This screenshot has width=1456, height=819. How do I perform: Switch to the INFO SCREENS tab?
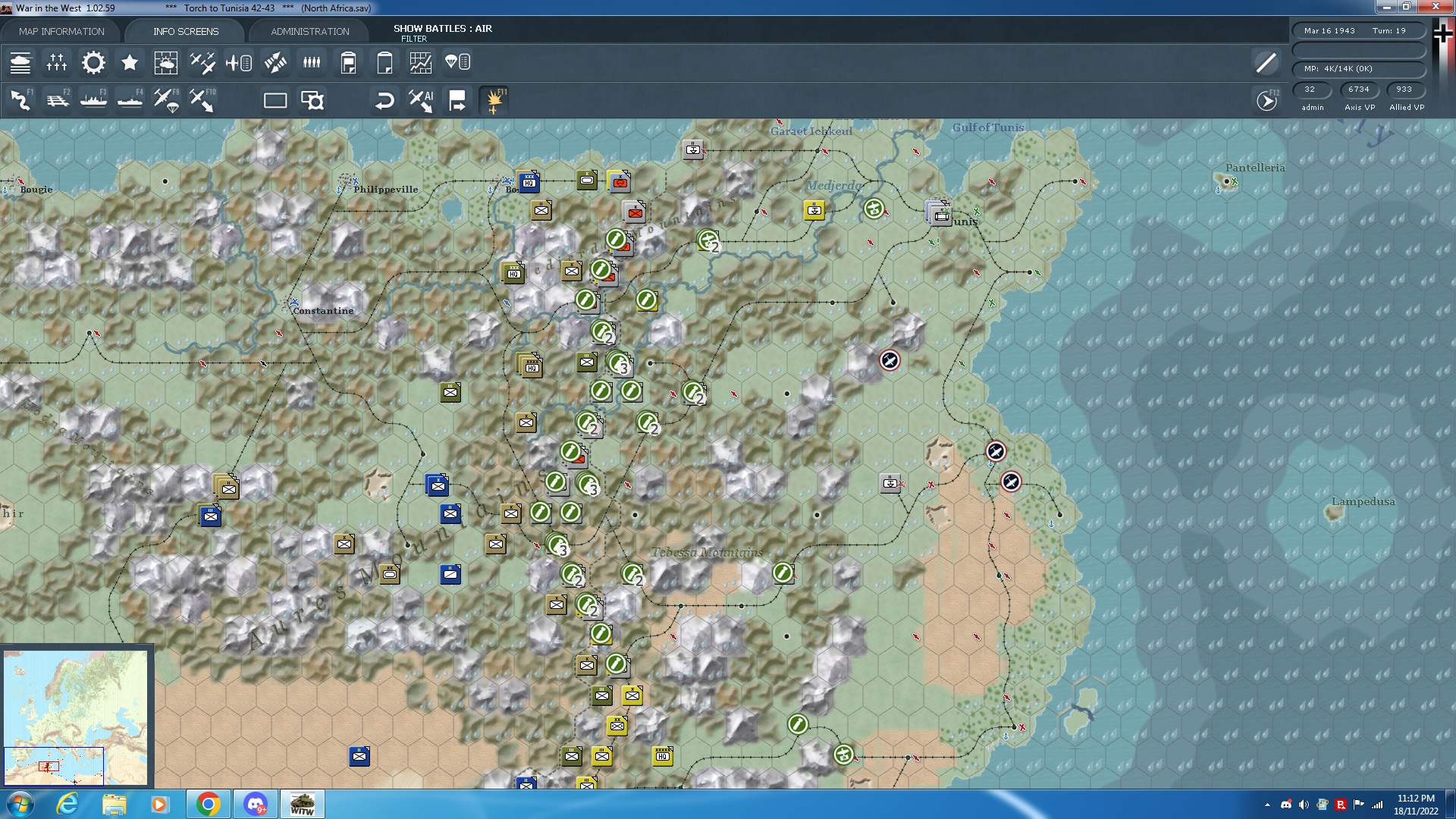pyautogui.click(x=184, y=31)
